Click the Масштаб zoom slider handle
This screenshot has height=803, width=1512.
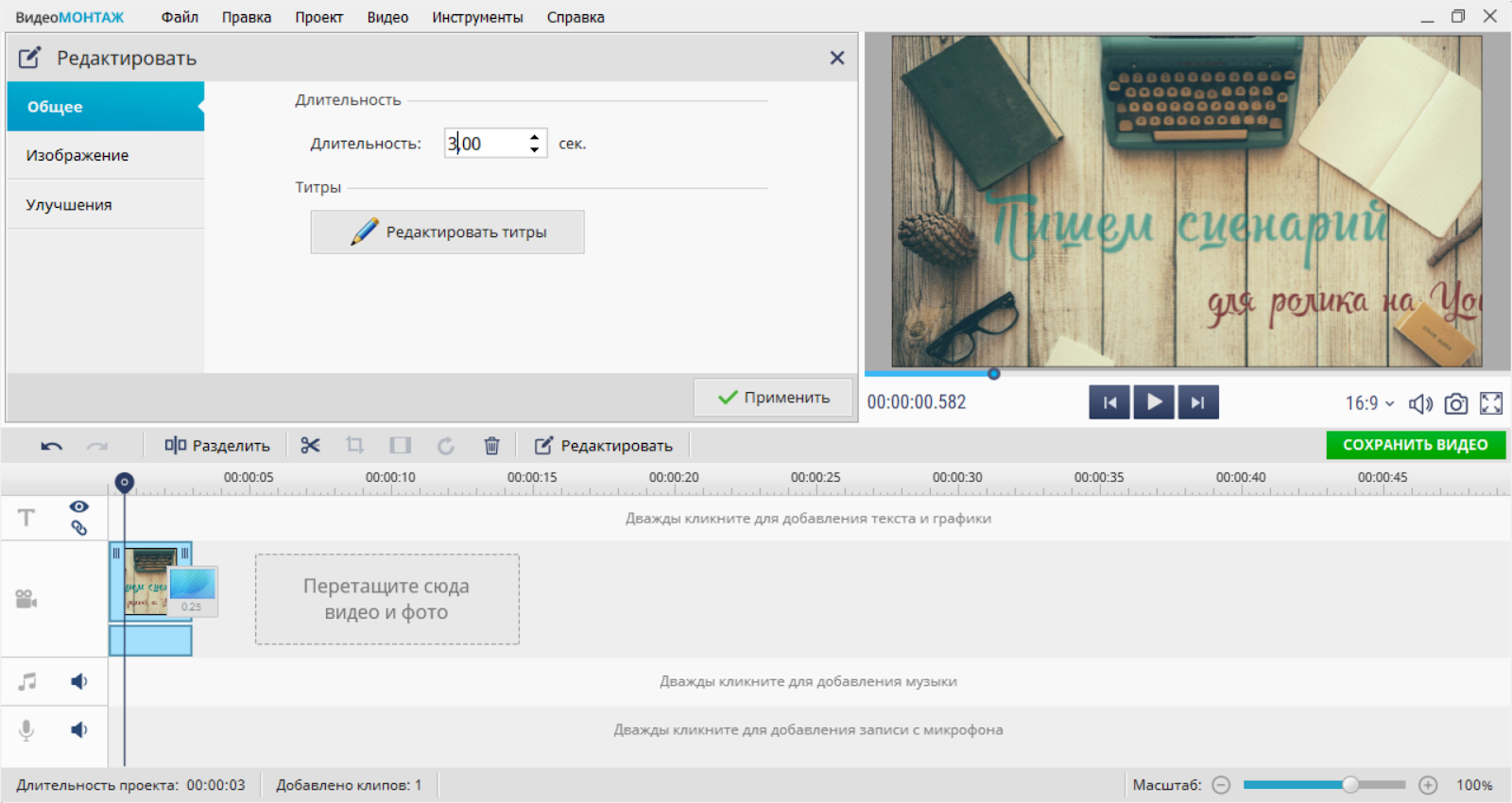click(x=1350, y=785)
